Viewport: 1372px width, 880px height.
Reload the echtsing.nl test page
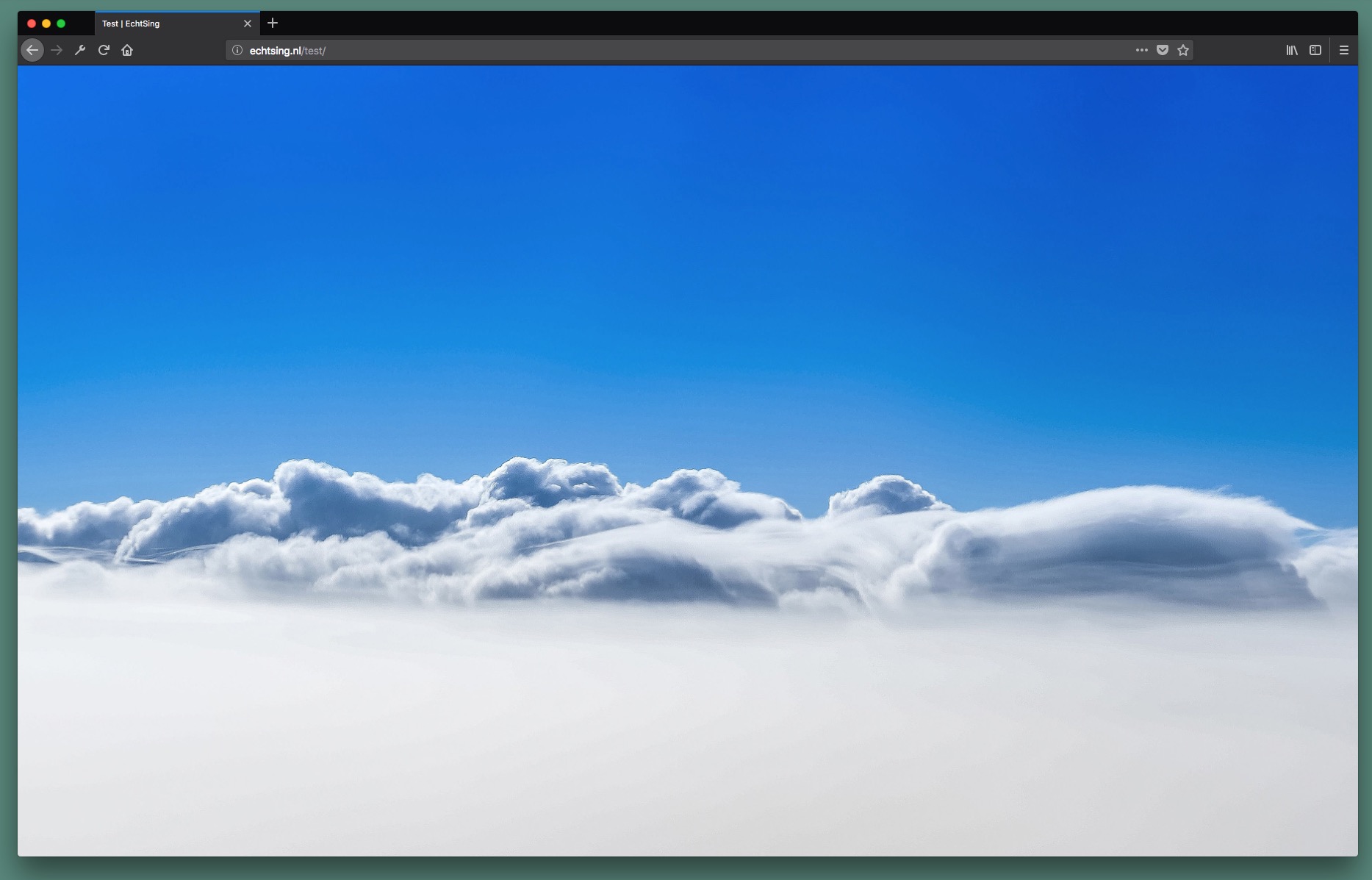click(104, 50)
